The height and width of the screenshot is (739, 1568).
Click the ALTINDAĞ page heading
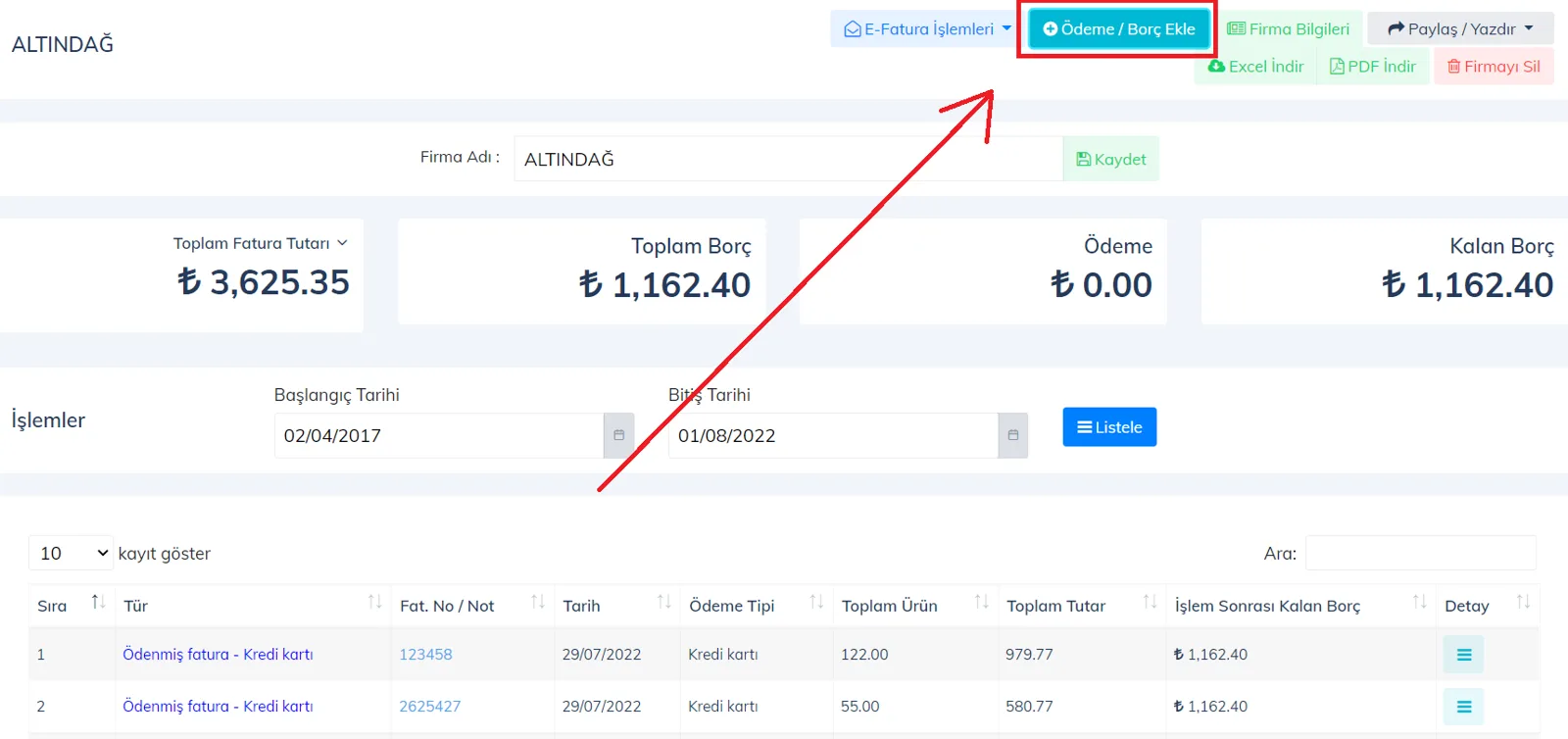pyautogui.click(x=63, y=44)
